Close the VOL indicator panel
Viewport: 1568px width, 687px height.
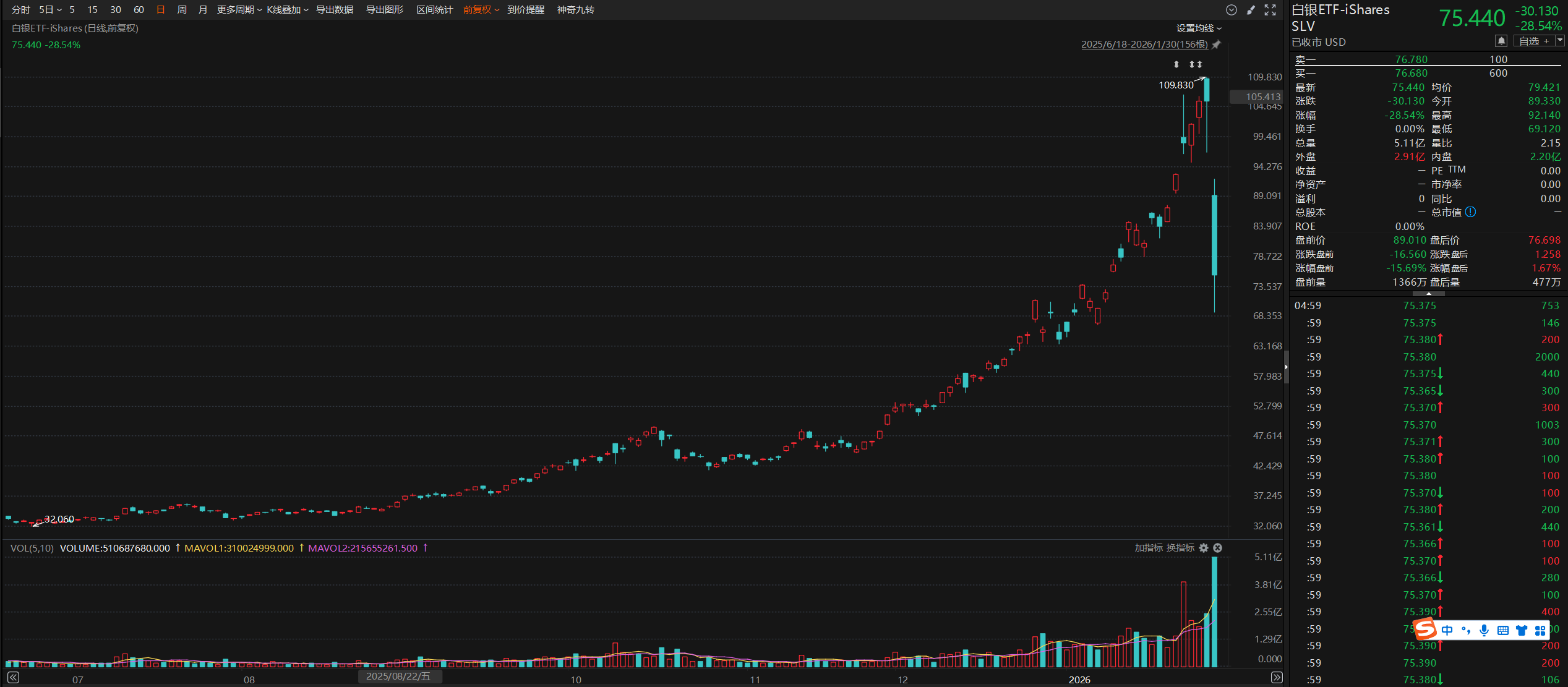pyautogui.click(x=1217, y=548)
